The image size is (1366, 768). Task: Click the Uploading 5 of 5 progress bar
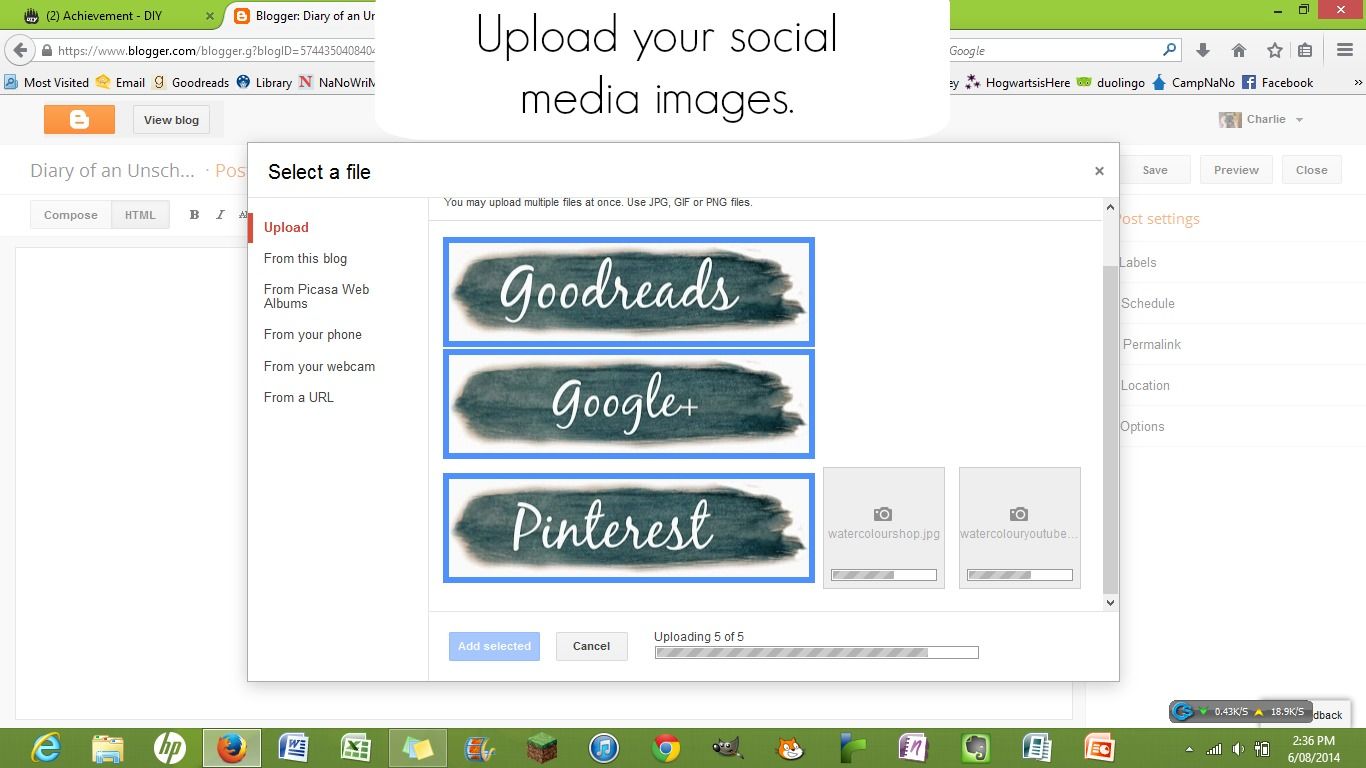815,652
